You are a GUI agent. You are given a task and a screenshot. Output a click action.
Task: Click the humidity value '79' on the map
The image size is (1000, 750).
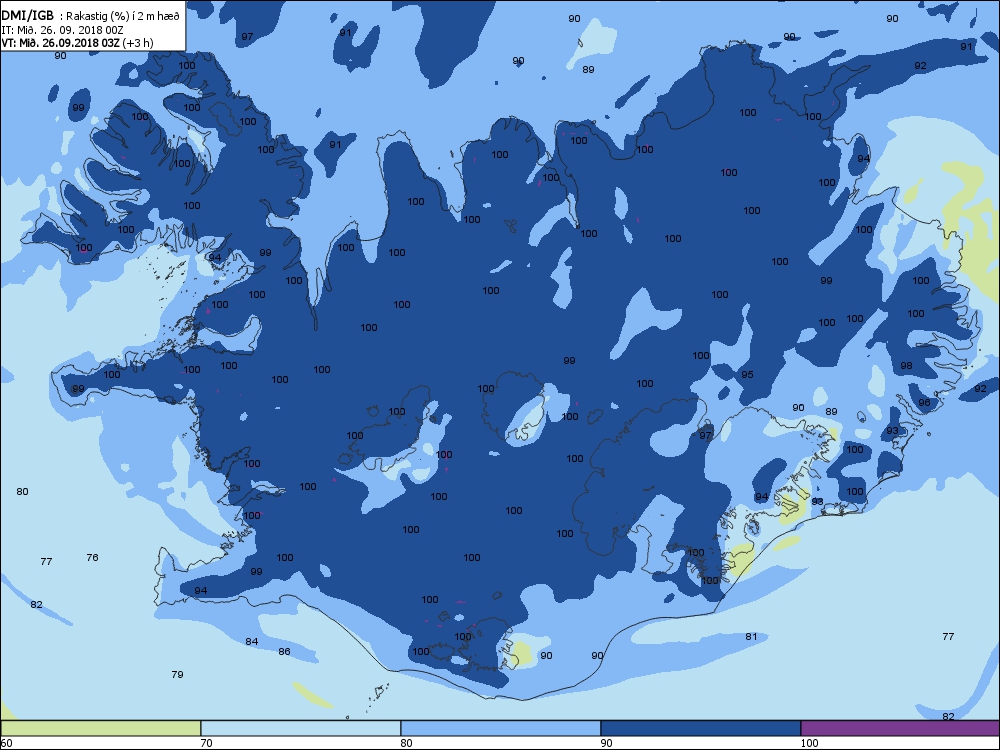pos(178,675)
